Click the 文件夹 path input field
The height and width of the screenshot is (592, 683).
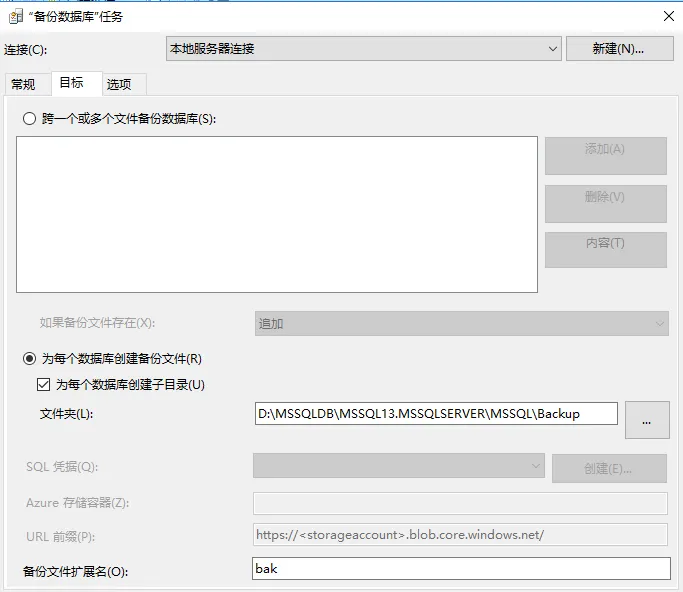coord(436,413)
